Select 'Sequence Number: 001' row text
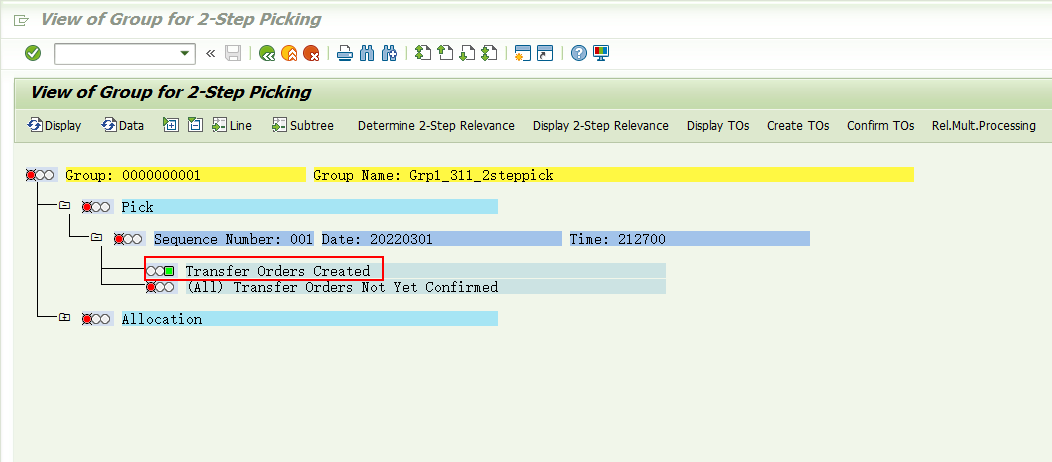This screenshot has width=1052, height=462. click(233, 239)
